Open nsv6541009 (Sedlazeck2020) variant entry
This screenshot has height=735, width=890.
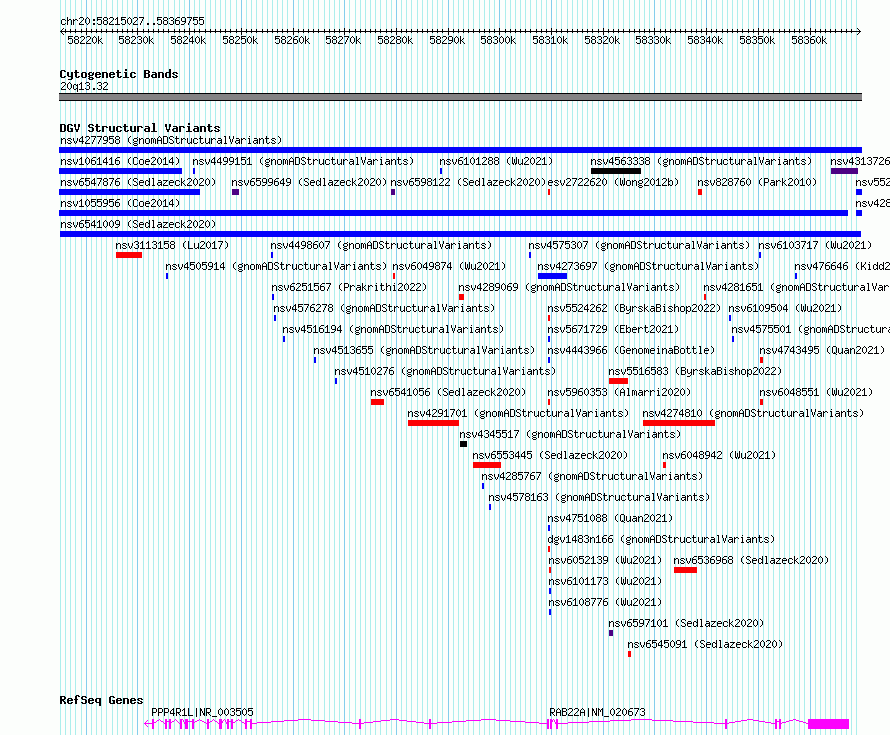pos(138,224)
